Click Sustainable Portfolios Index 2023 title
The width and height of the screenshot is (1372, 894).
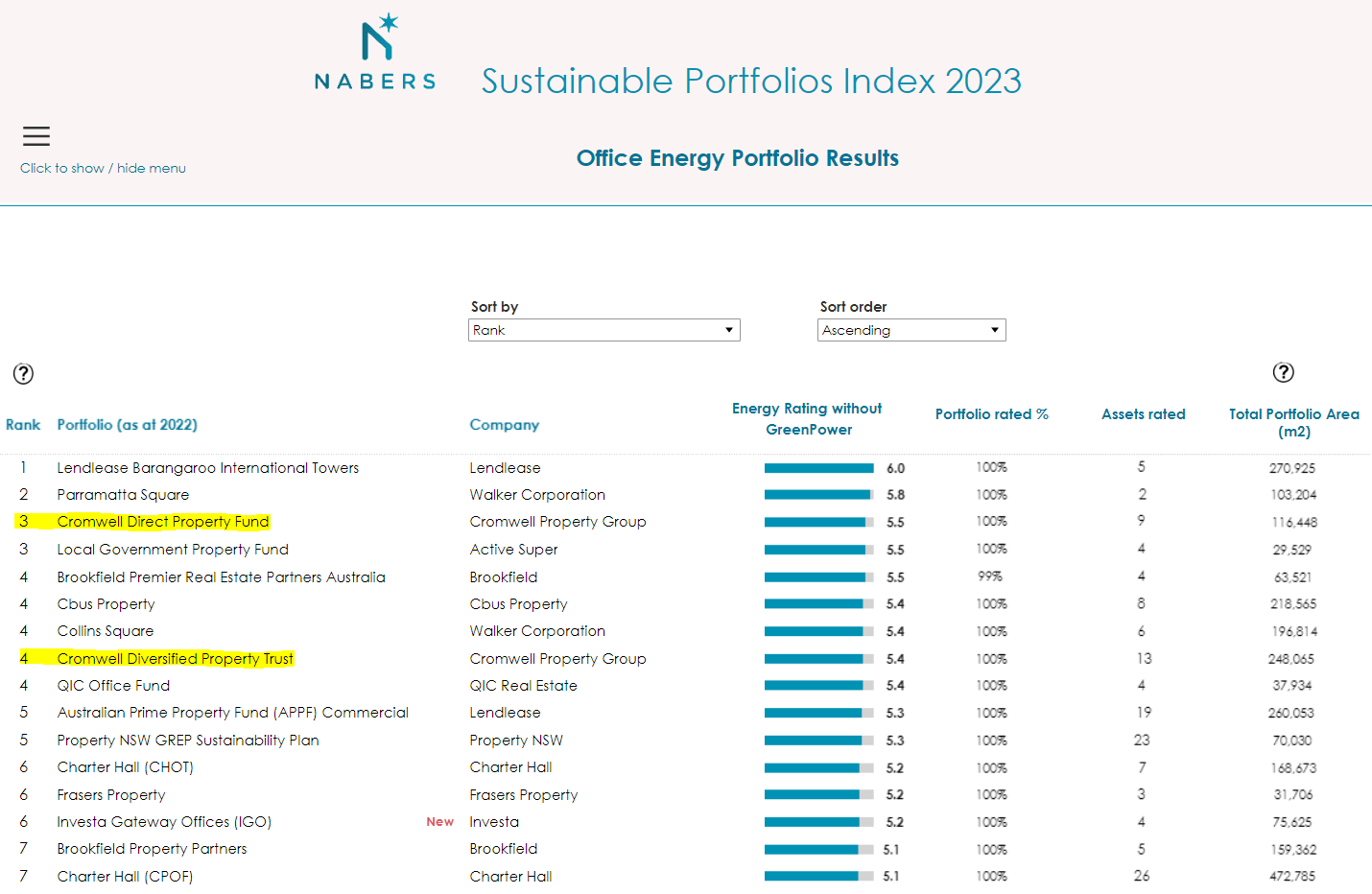(x=751, y=81)
